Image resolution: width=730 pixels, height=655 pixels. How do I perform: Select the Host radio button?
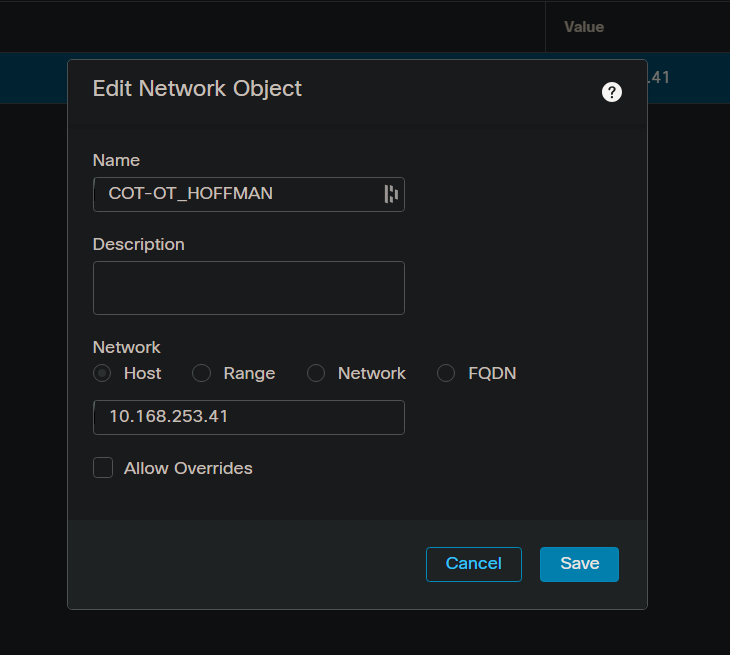pos(102,373)
